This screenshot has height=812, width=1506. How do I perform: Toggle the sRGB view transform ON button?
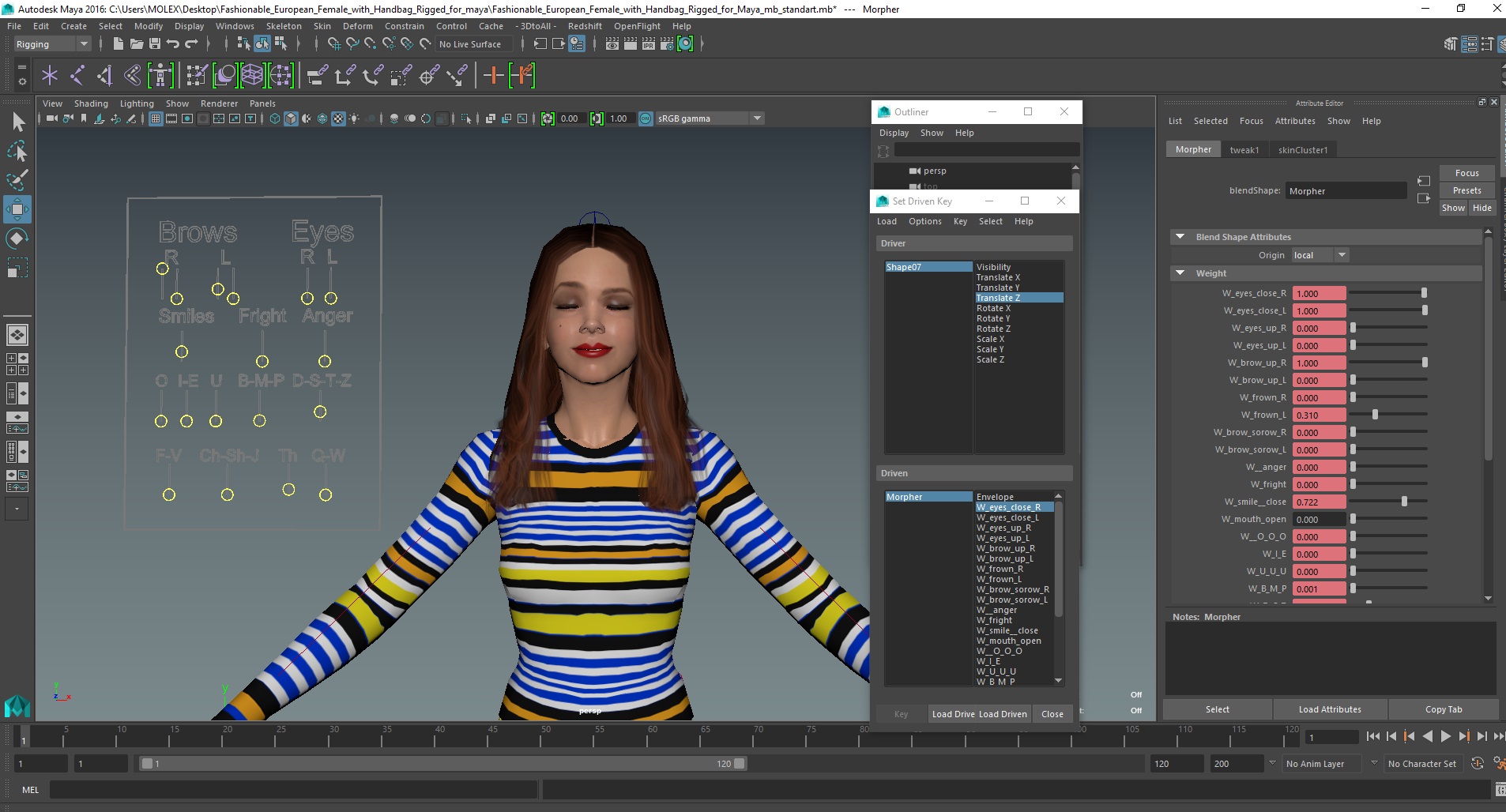(646, 118)
